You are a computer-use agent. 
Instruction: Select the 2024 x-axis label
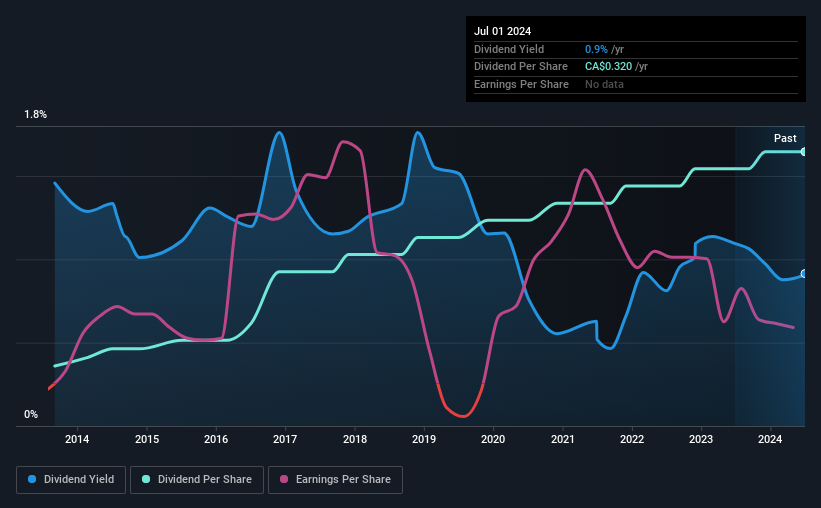click(x=770, y=439)
